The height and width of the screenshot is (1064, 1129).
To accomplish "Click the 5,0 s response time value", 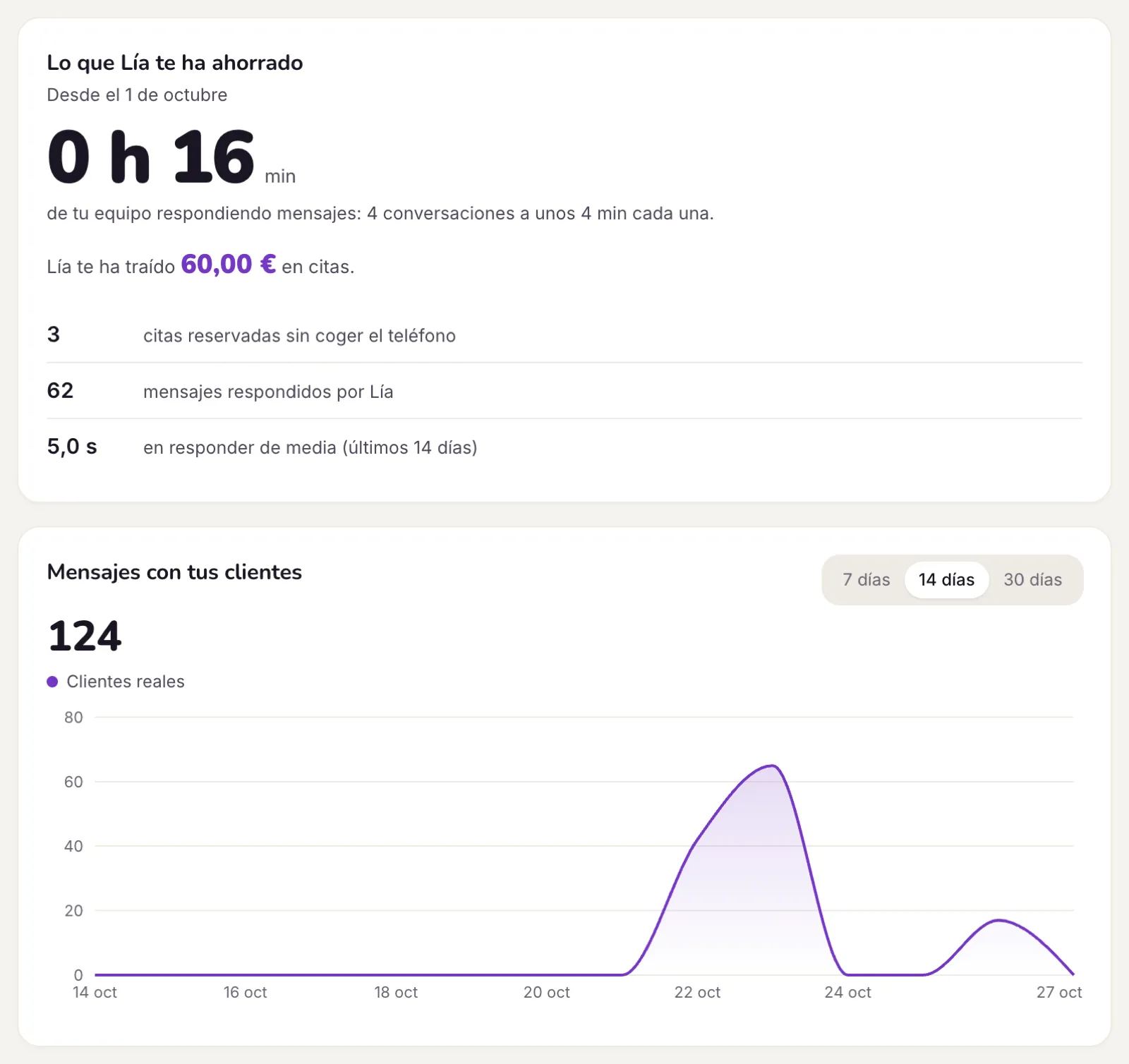I will coord(72,447).
